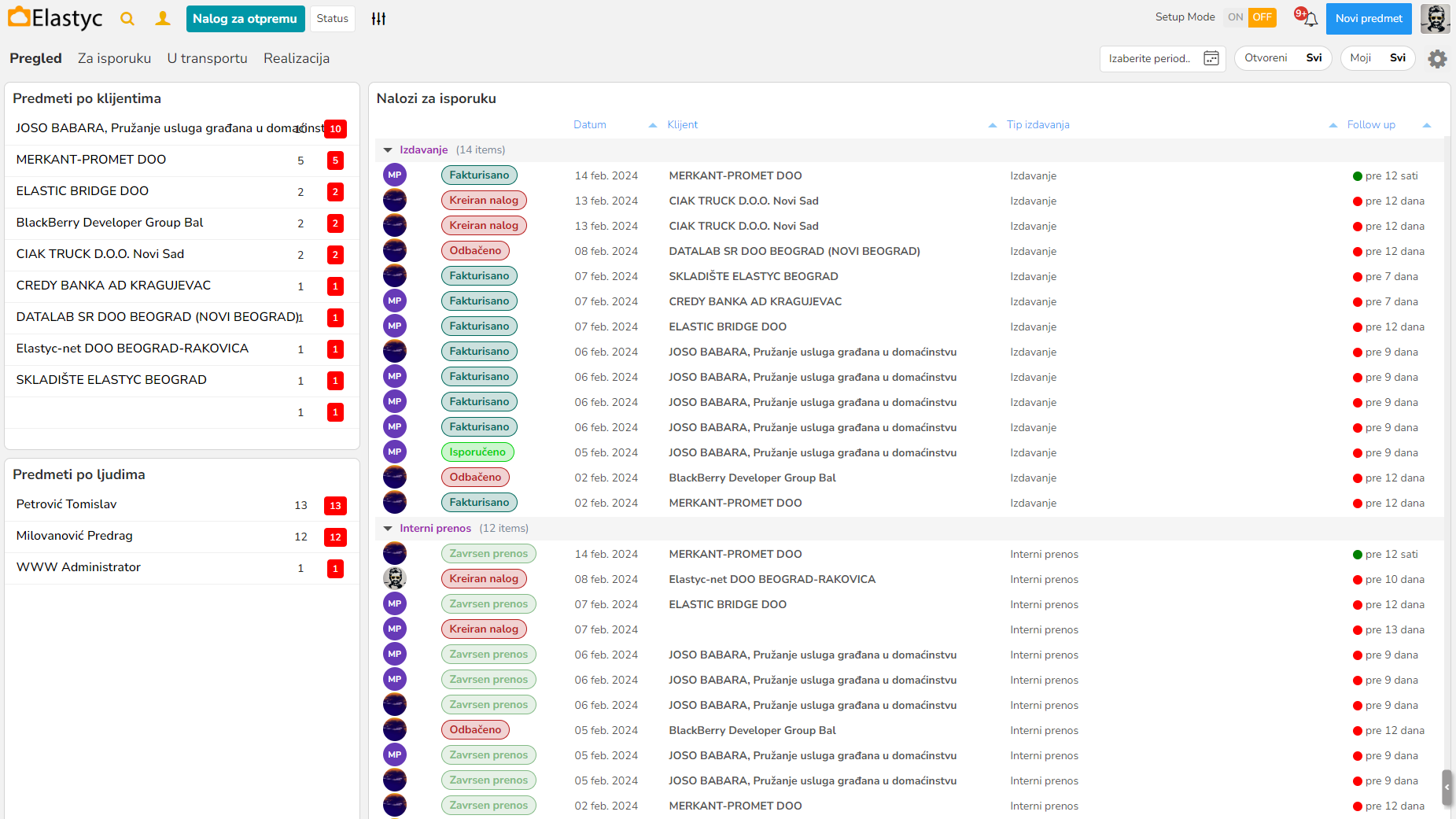This screenshot has width=1456, height=819.
Task: Click the red 12 badge for Milovanović Predrag
Action: [x=335, y=537]
